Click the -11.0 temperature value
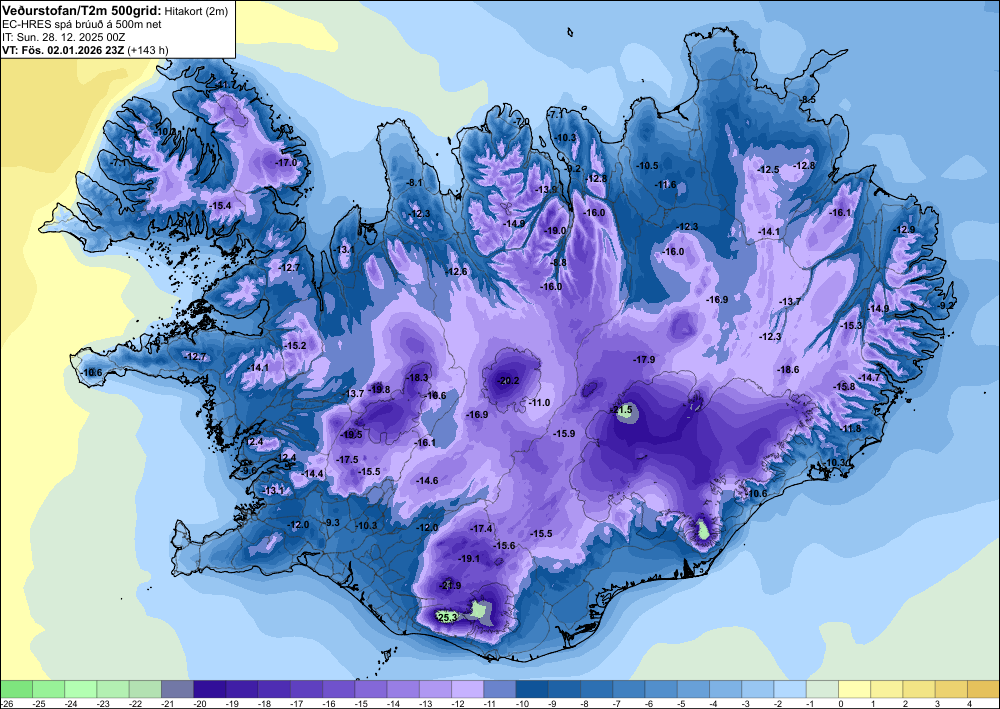 pos(540,402)
